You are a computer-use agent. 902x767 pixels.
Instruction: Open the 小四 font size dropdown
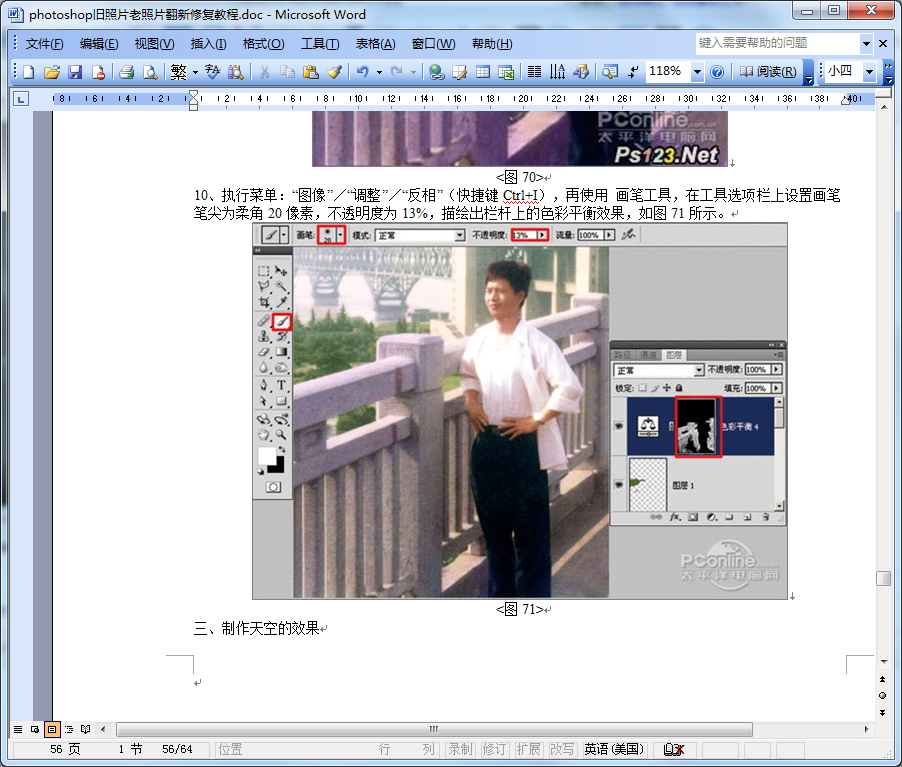[x=869, y=72]
